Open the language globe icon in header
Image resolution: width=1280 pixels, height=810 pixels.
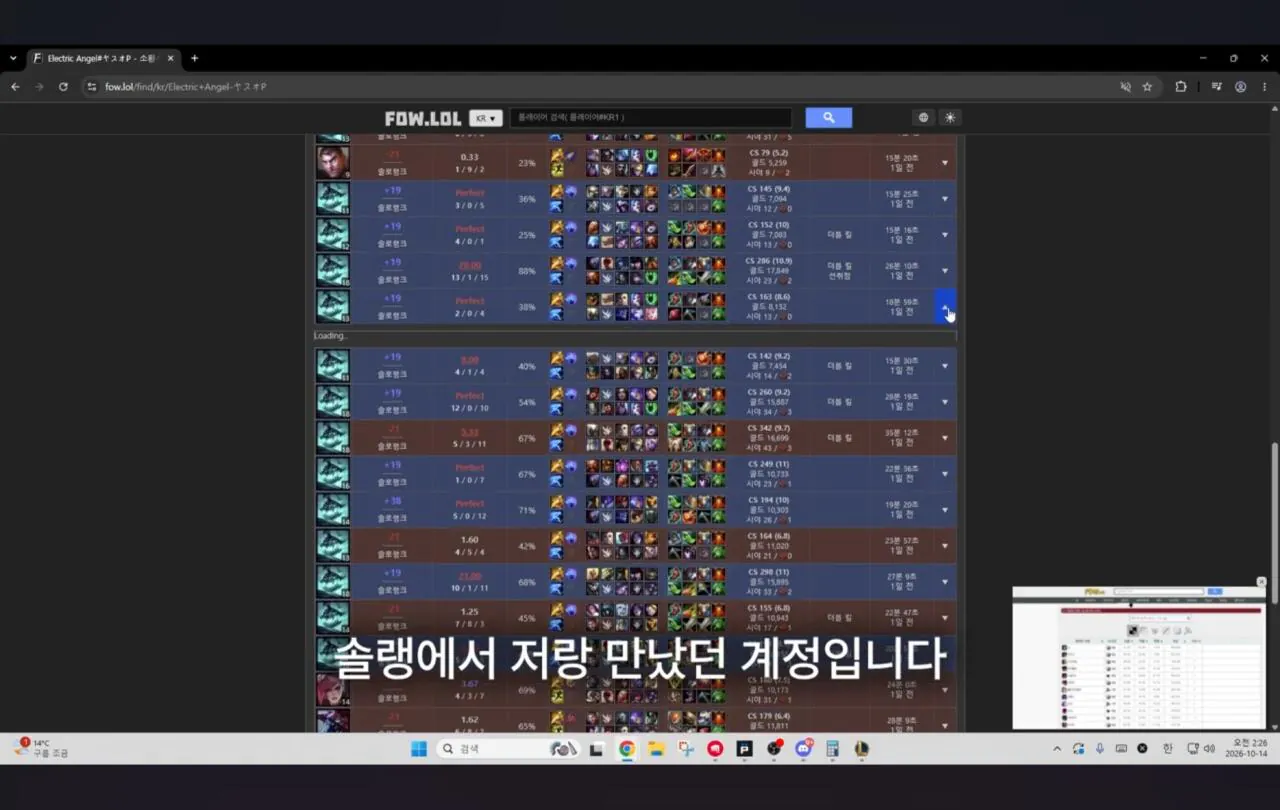923,118
